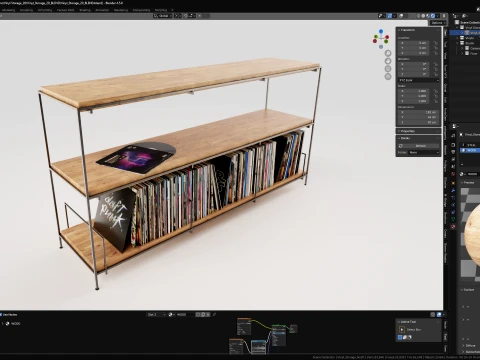
Task: Select rendered viewport shading
Action: (433, 16)
